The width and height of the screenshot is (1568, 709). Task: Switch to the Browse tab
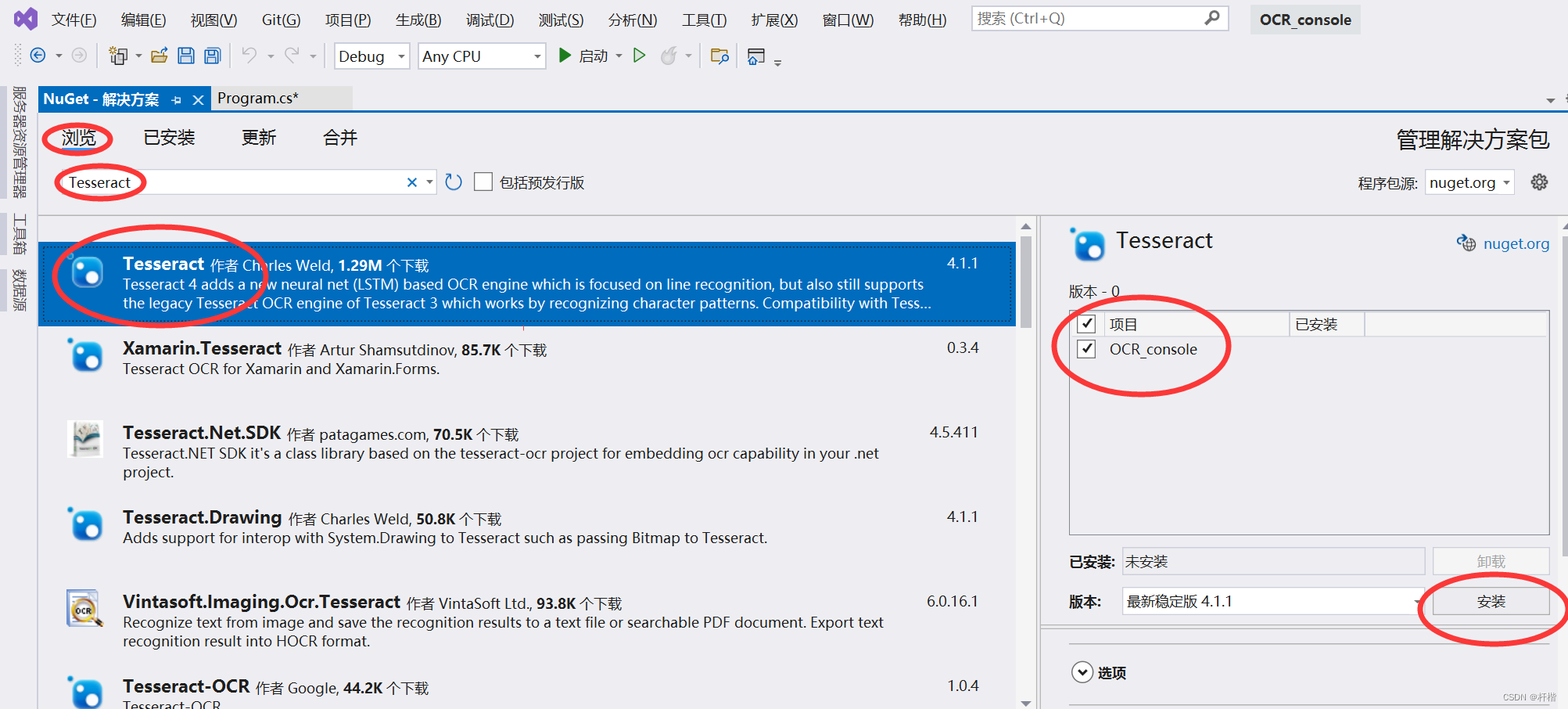click(79, 138)
